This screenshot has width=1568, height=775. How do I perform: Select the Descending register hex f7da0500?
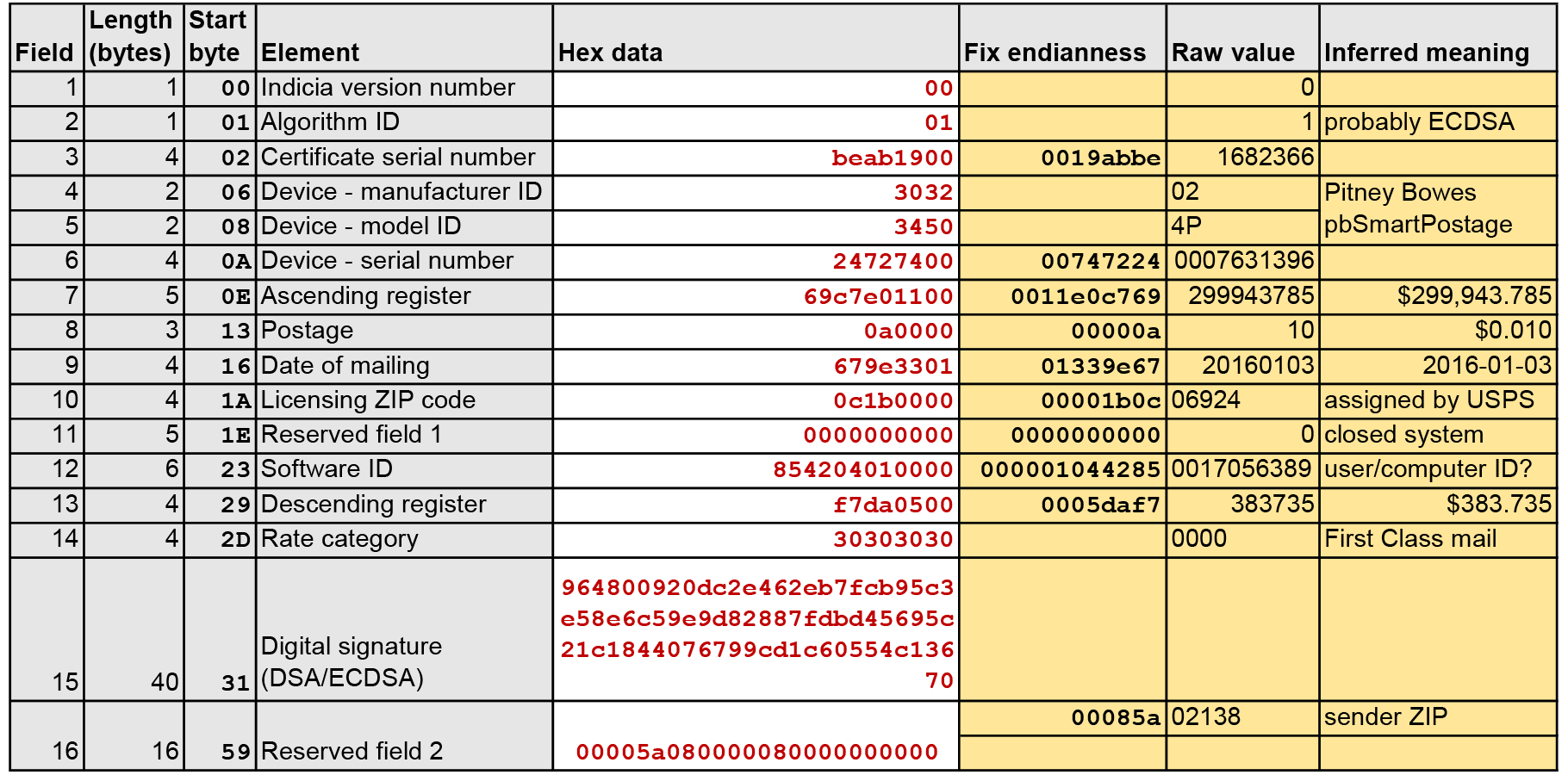pyautogui.click(x=893, y=505)
